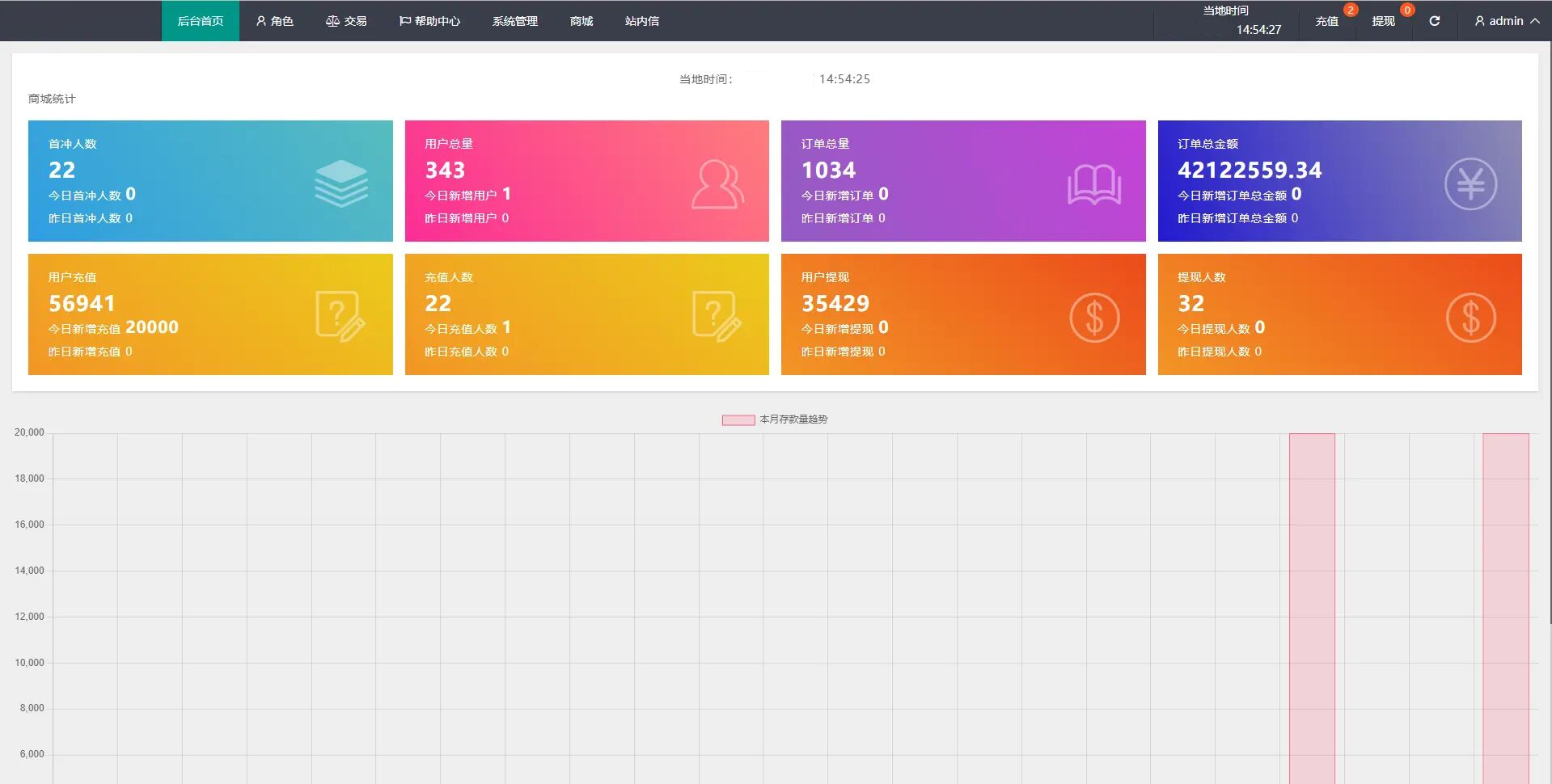Click the 用户提现 value 35429

[x=835, y=304]
